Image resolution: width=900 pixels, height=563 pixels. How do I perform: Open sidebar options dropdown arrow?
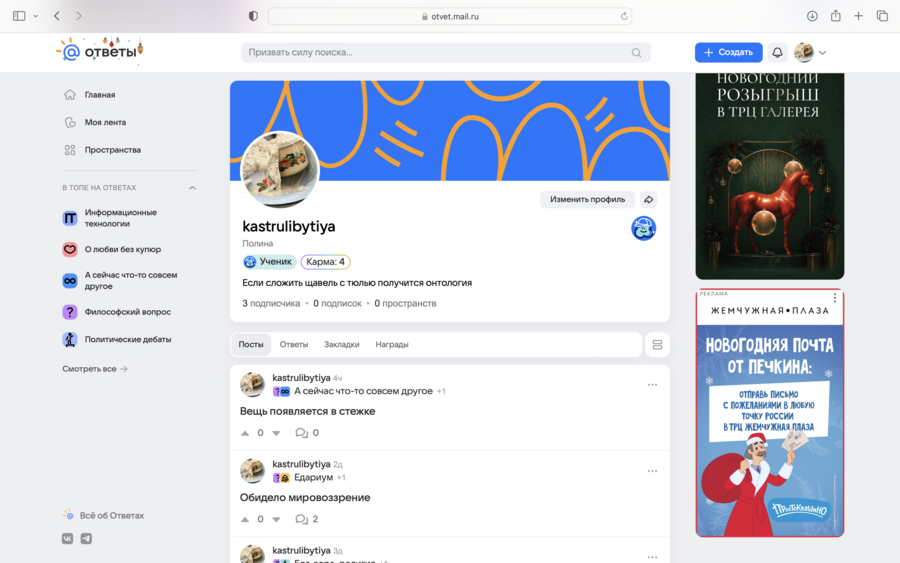click(36, 16)
